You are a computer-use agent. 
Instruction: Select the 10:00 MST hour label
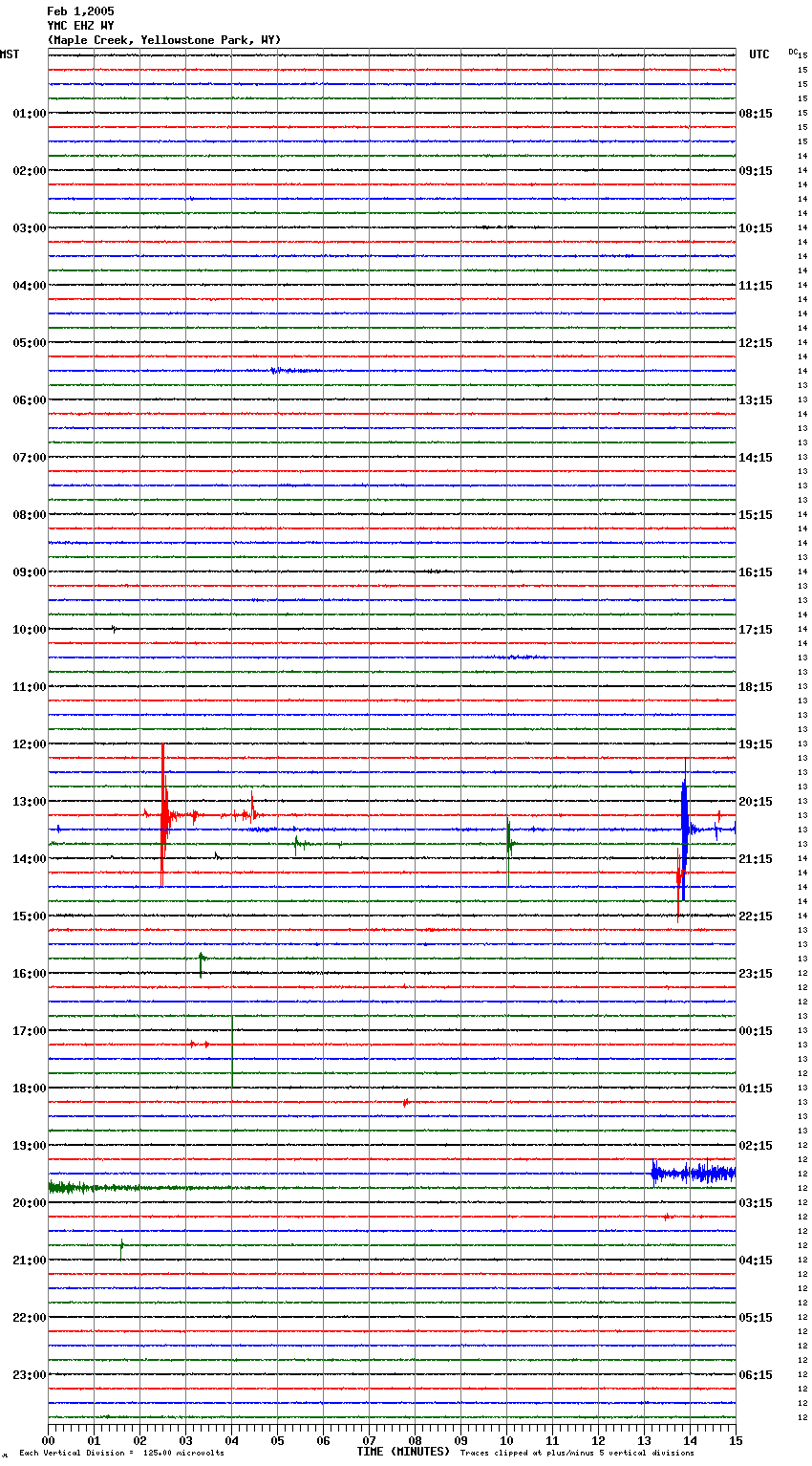pos(30,630)
